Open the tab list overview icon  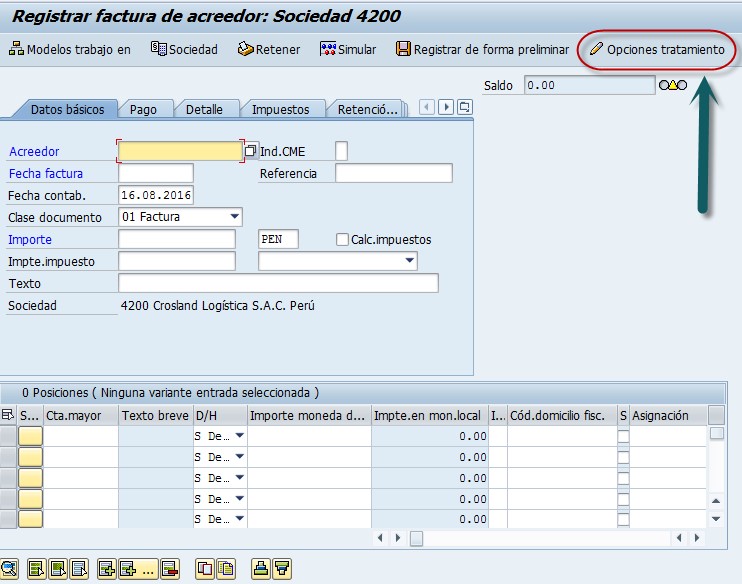click(465, 107)
